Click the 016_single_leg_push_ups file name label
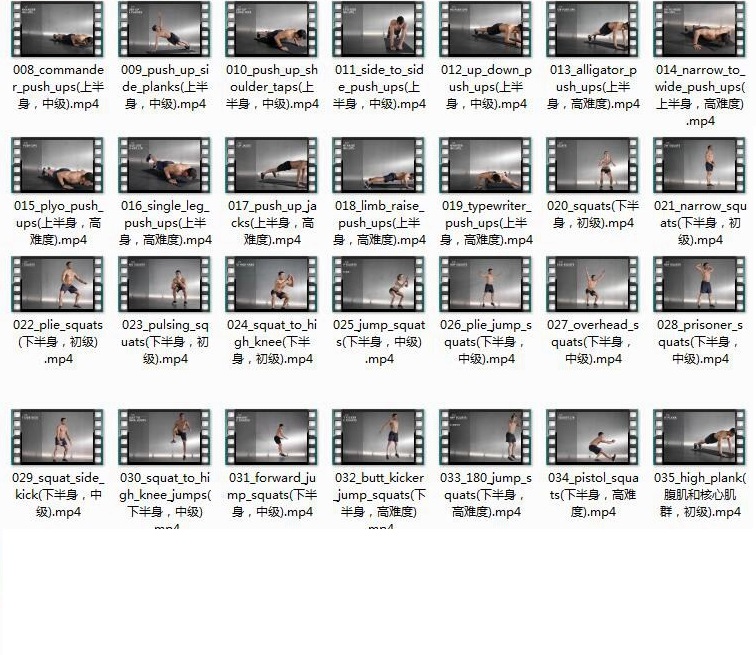Image resolution: width=756 pixels, height=655 pixels. [165, 223]
